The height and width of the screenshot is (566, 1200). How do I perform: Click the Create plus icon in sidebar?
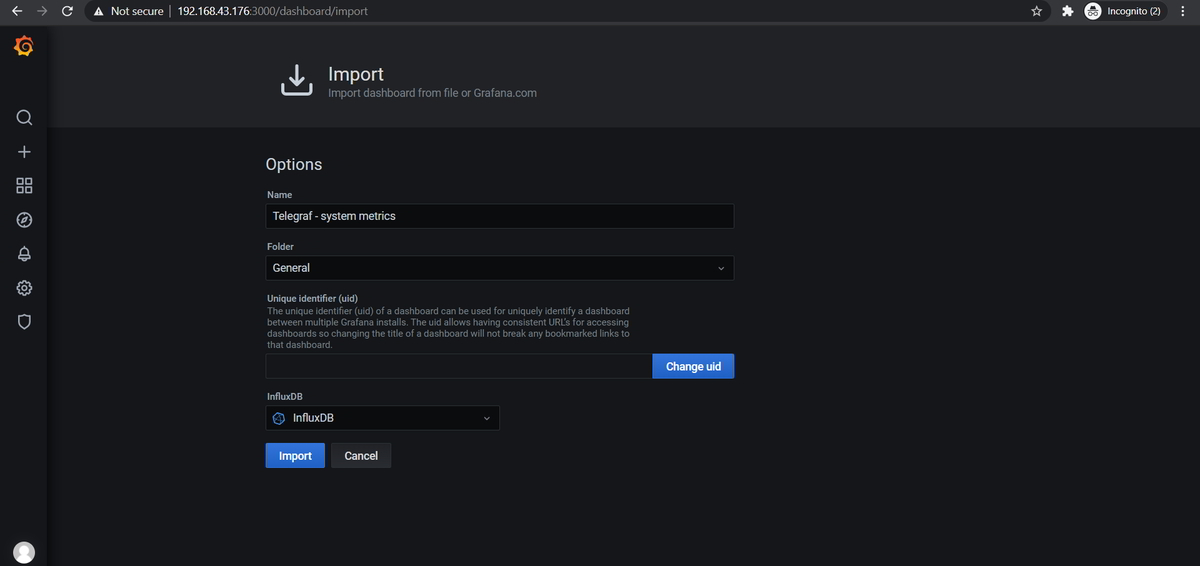point(24,151)
